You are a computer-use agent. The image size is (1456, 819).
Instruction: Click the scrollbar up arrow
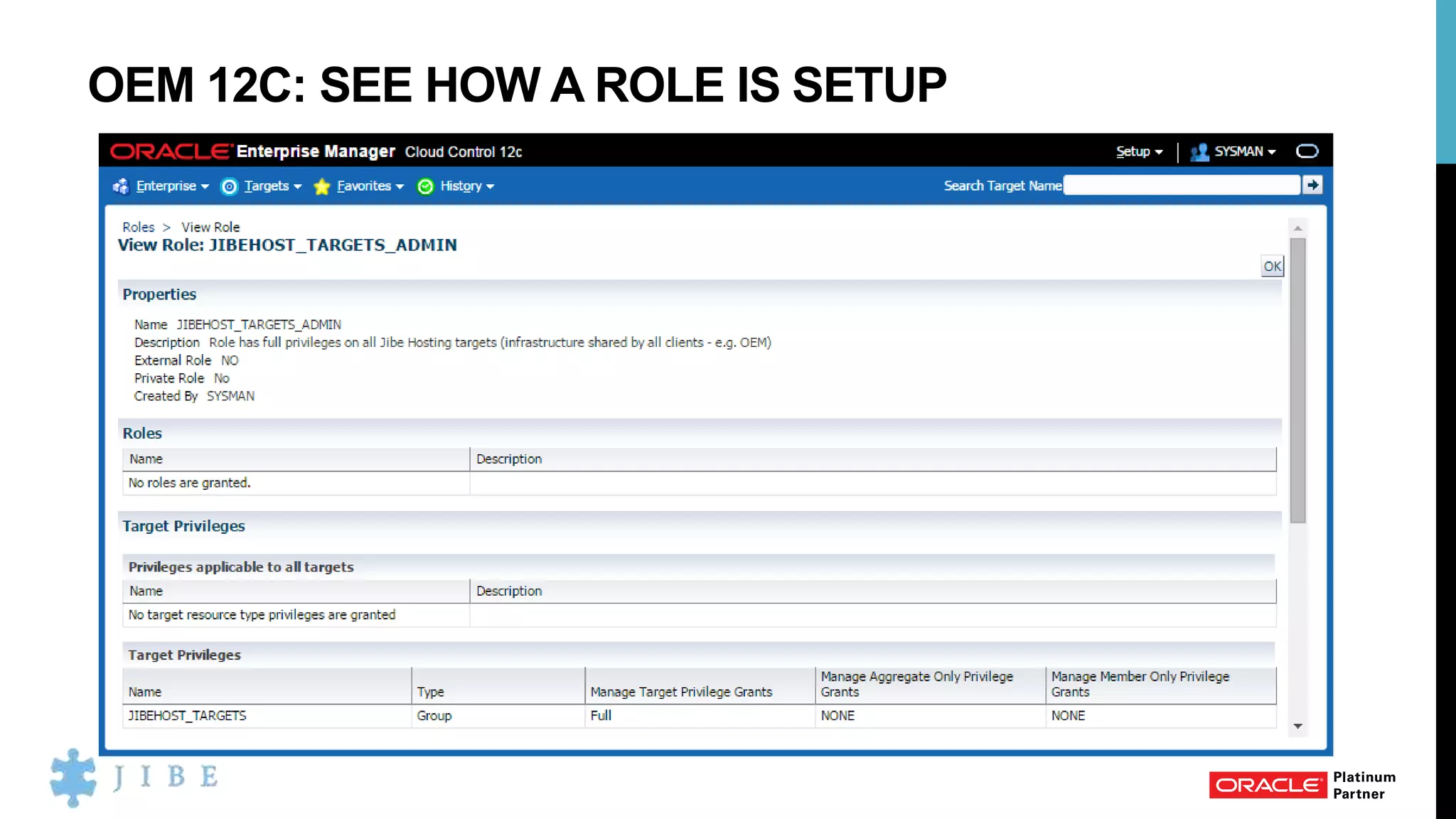point(1297,228)
